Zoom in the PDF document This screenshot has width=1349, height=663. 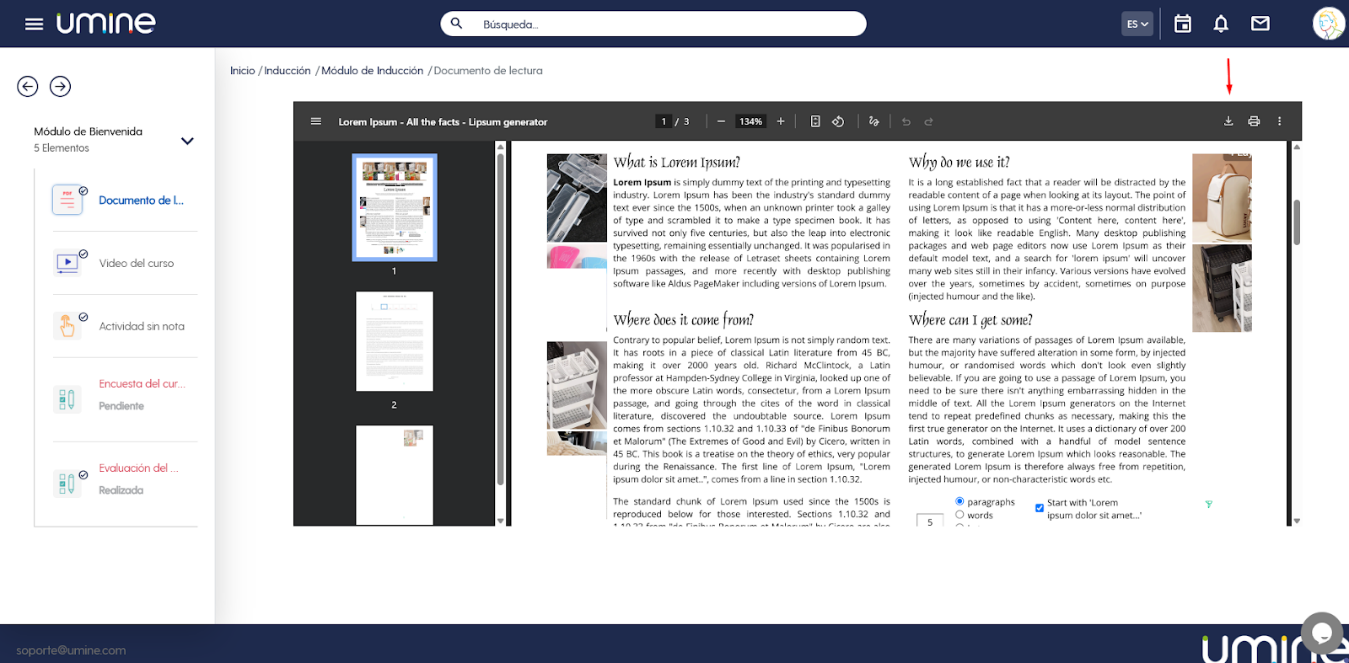(781, 121)
